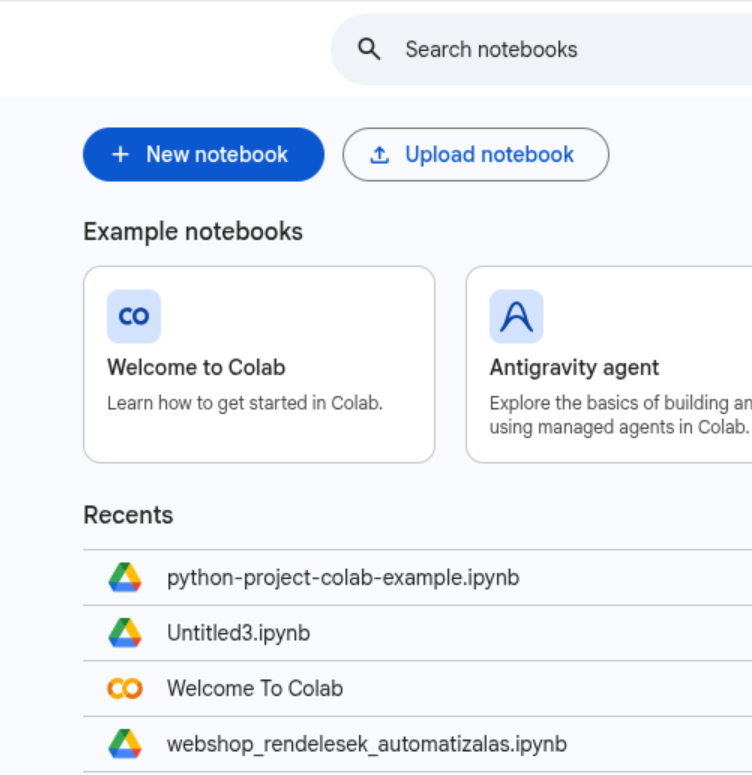Image resolution: width=752 pixels, height=775 pixels.
Task: Click the Antigravity agent card icon
Action: point(516,316)
